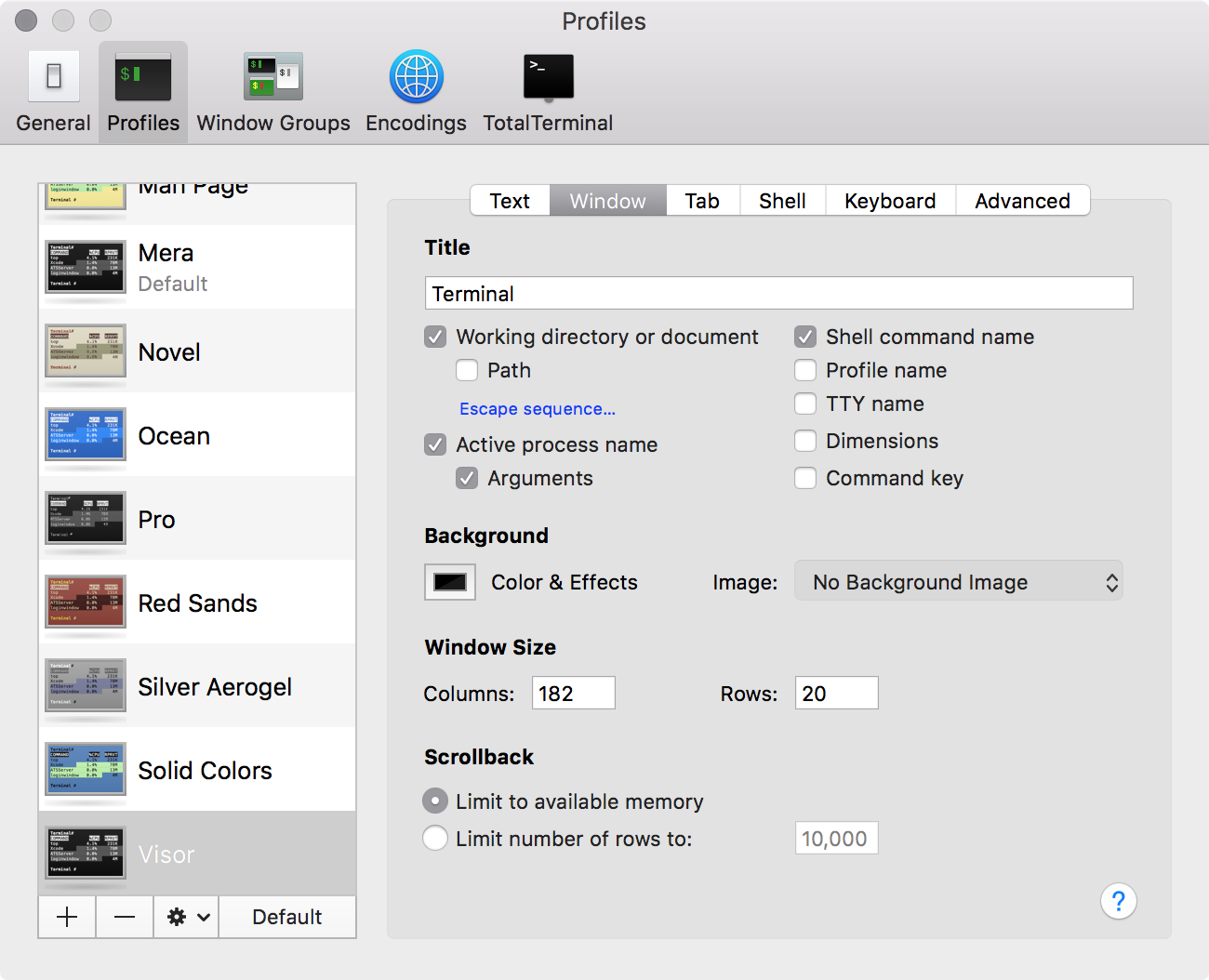Image resolution: width=1209 pixels, height=980 pixels.
Task: Select Limit number of rows to
Action: pyautogui.click(x=435, y=838)
